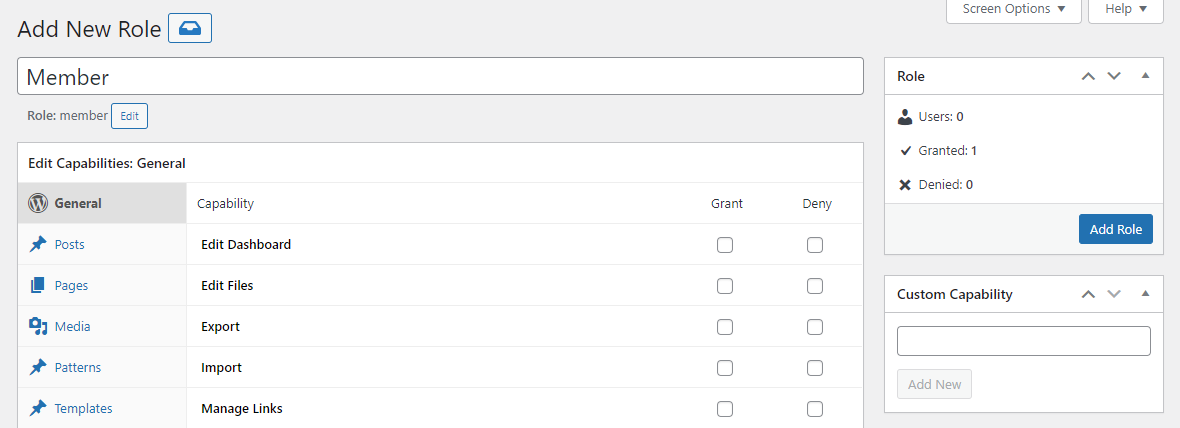Screen dimensions: 1180x428
Task: Click the Templates pin icon
Action: [x=38, y=408]
